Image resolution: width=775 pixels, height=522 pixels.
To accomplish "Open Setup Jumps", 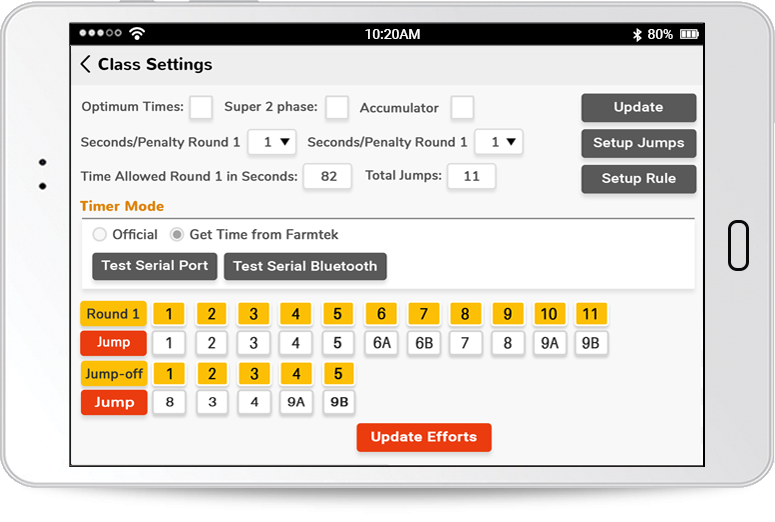I will point(638,143).
